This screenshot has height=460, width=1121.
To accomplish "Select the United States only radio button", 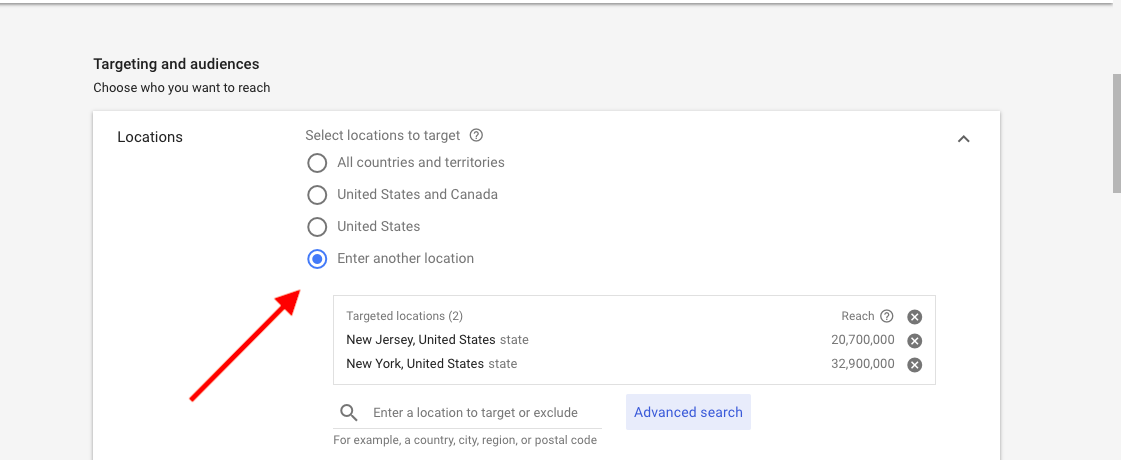I will point(317,227).
